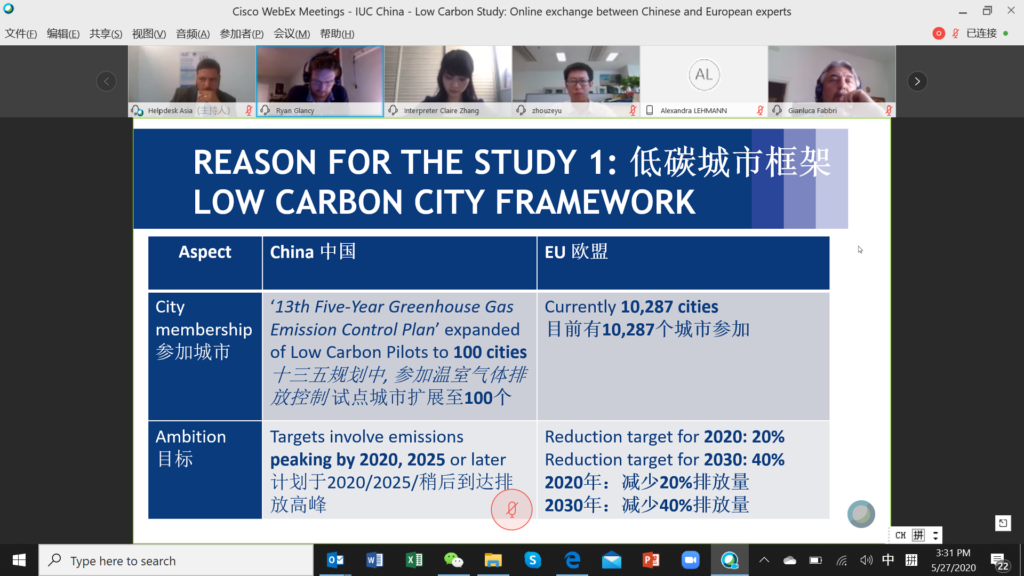Screen dimensions: 1024x576
Task: Switch the 拼 pinyin input mode
Action: [x=918, y=535]
